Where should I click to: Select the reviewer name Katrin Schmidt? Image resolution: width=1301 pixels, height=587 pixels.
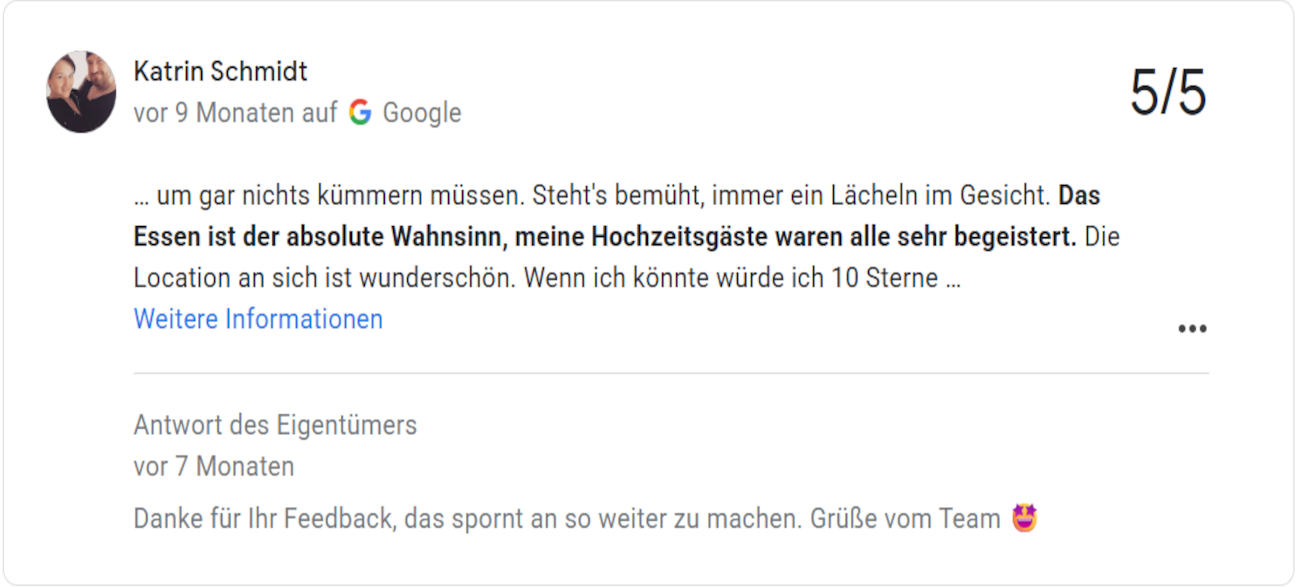pos(220,71)
